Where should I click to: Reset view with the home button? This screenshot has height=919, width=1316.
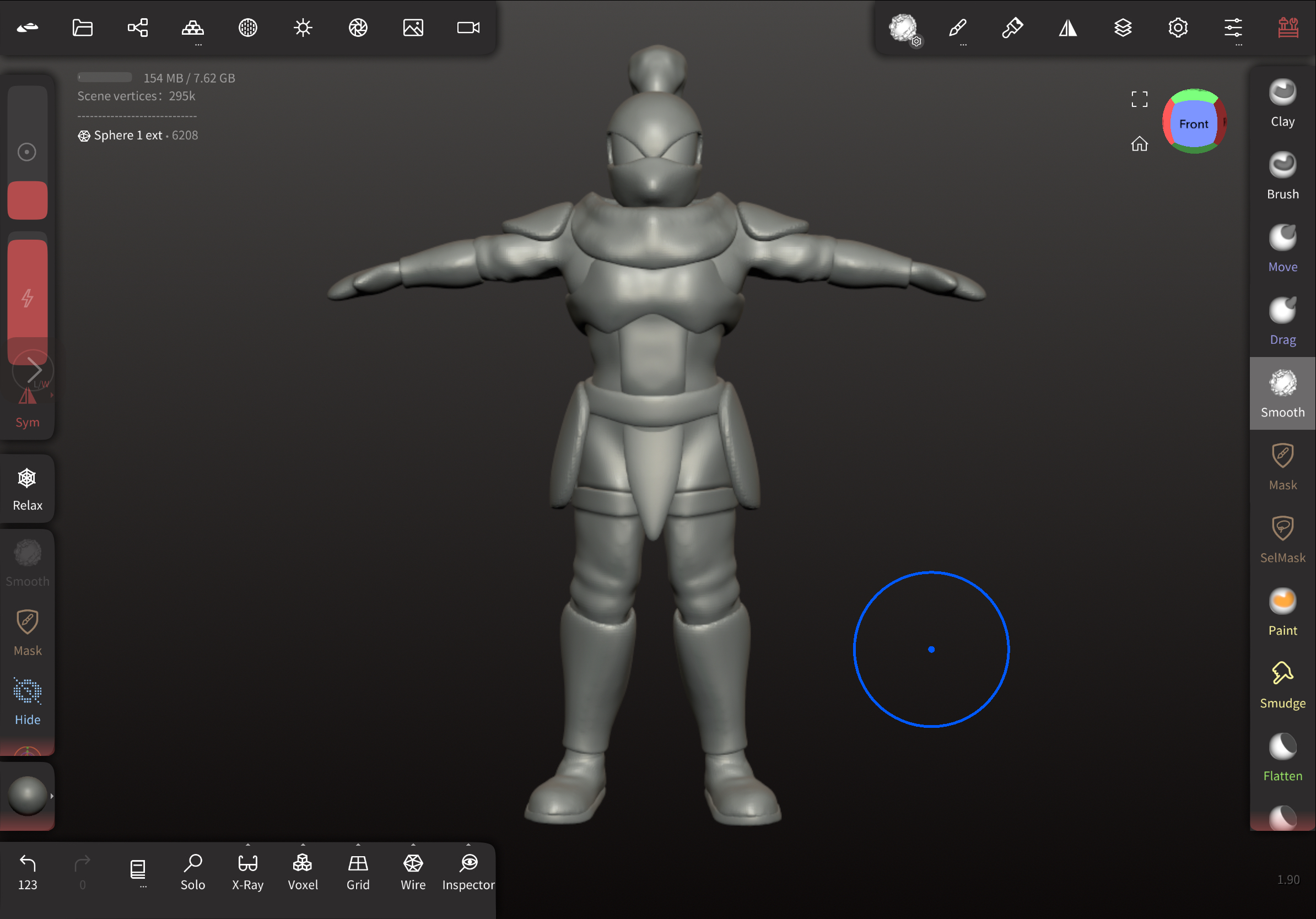1140,143
